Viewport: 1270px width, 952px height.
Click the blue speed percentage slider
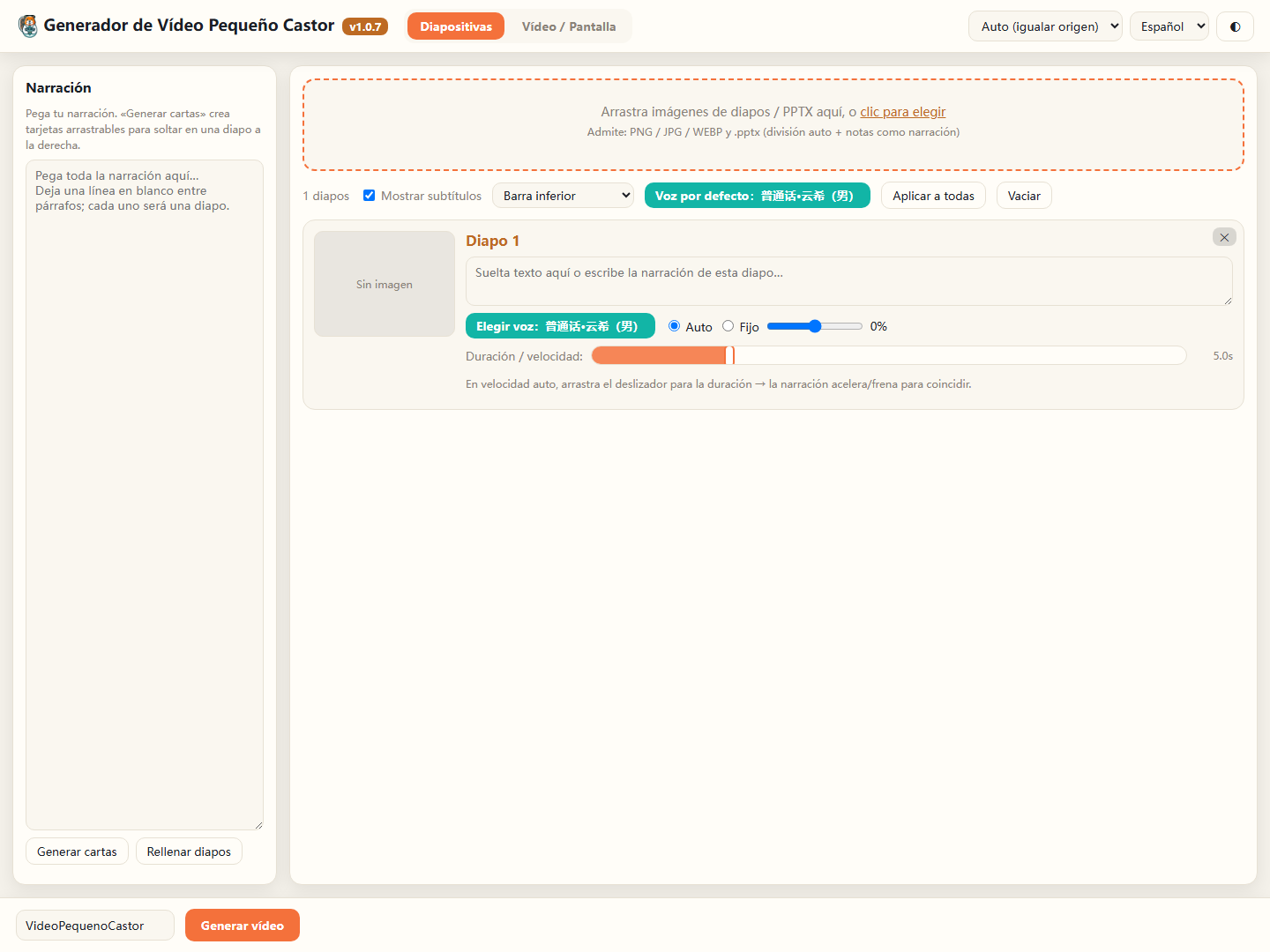tap(815, 326)
